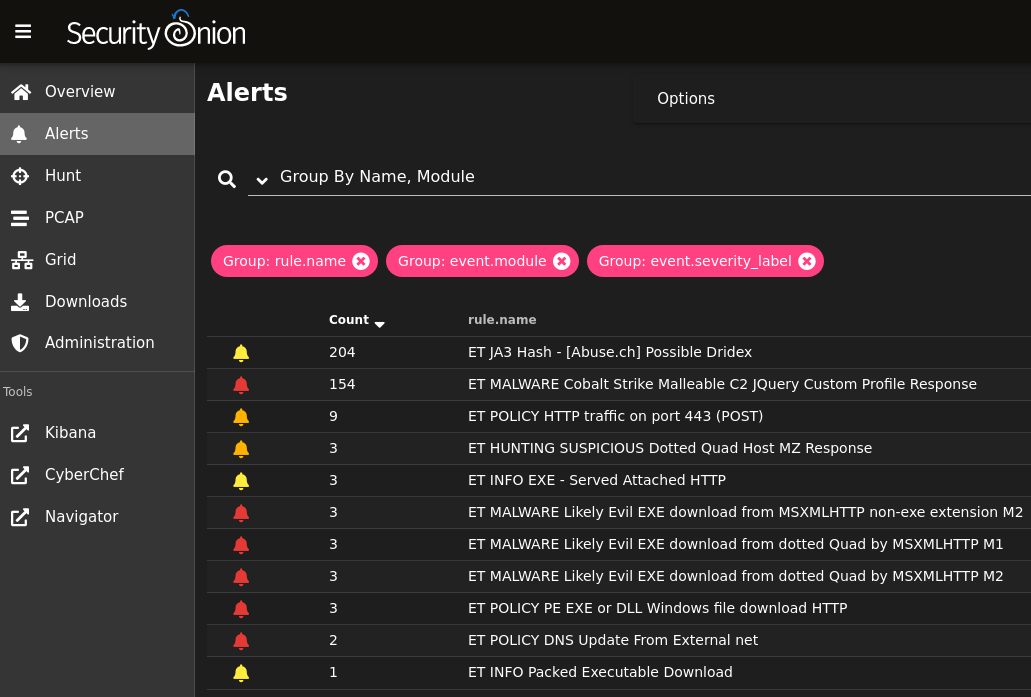1031x697 pixels.
Task: Acknowledge the PE EXE or DLL download bell
Action: tap(241, 609)
